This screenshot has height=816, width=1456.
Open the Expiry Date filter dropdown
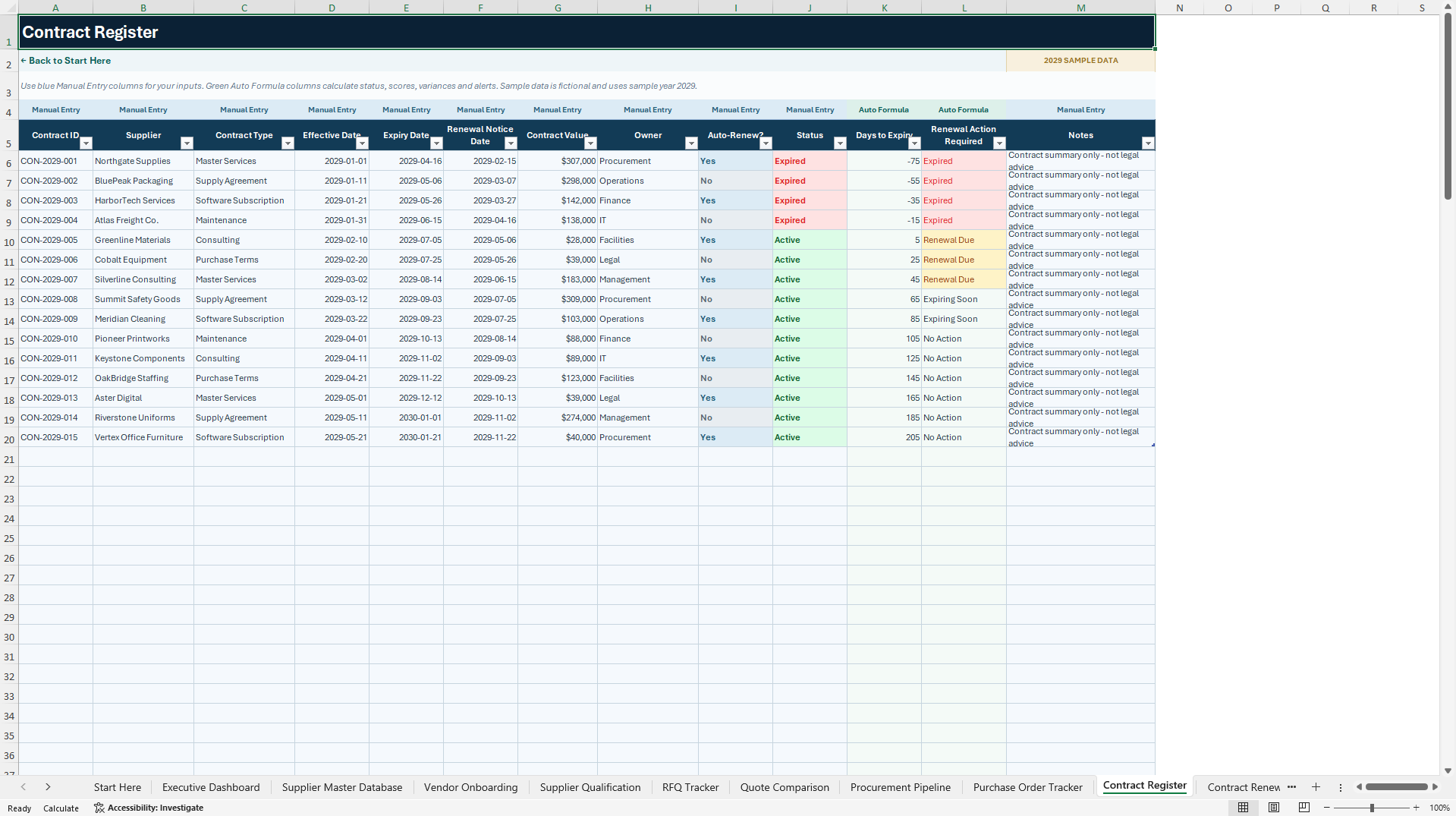coord(436,143)
